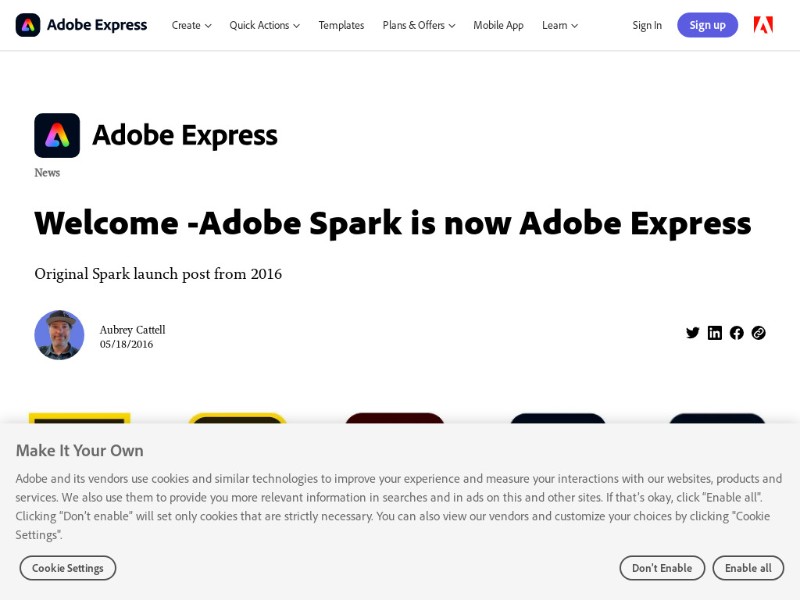This screenshot has height=600, width=800.
Task: Open Plans & Offers dropdown
Action: click(x=419, y=25)
